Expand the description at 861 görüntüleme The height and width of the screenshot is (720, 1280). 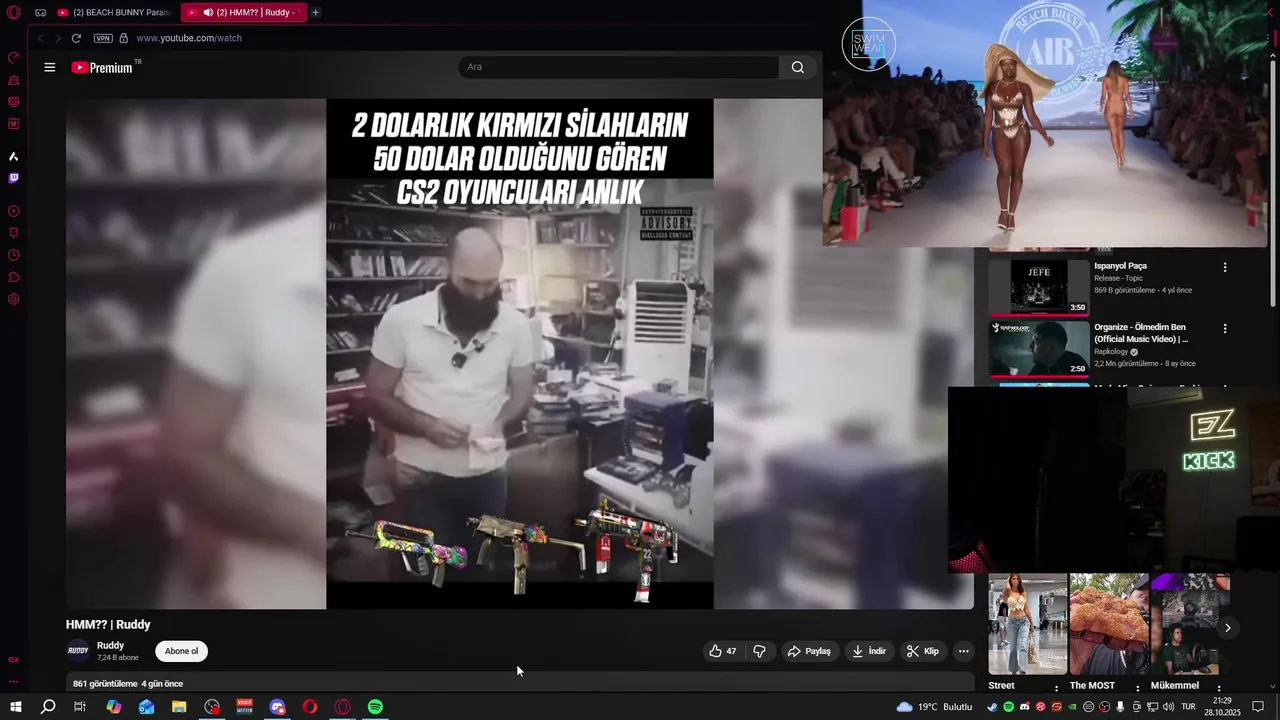click(520, 684)
